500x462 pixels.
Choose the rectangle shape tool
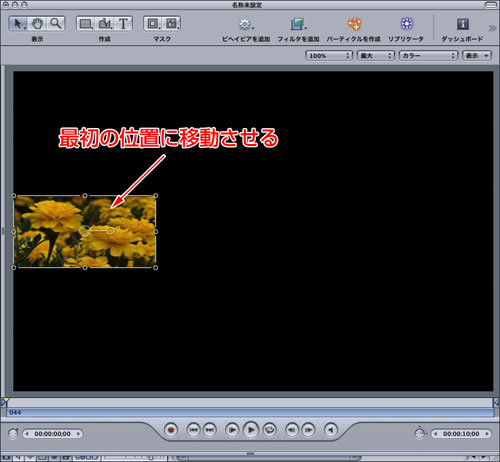coord(86,24)
